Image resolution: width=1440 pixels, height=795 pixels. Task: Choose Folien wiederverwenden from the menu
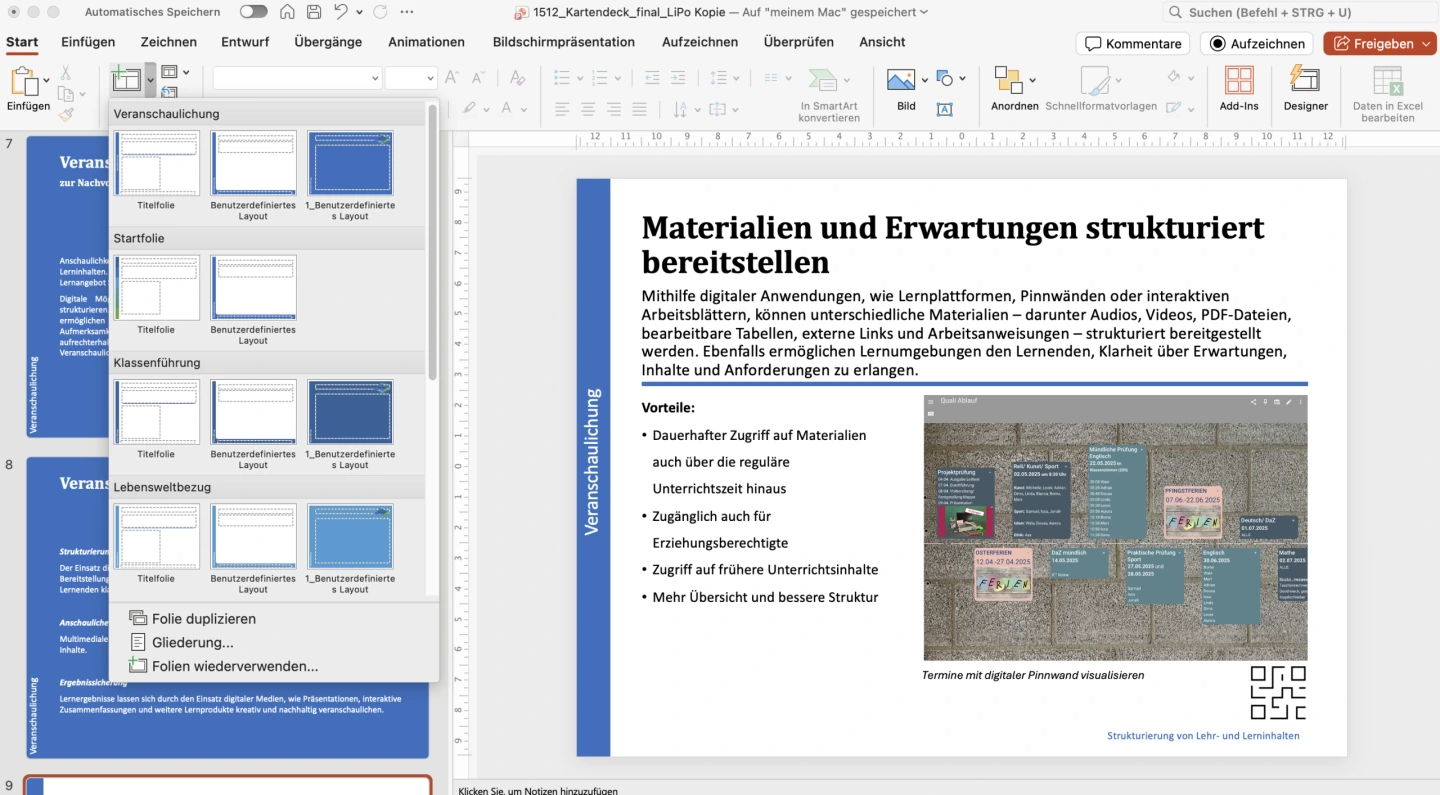tap(234, 666)
